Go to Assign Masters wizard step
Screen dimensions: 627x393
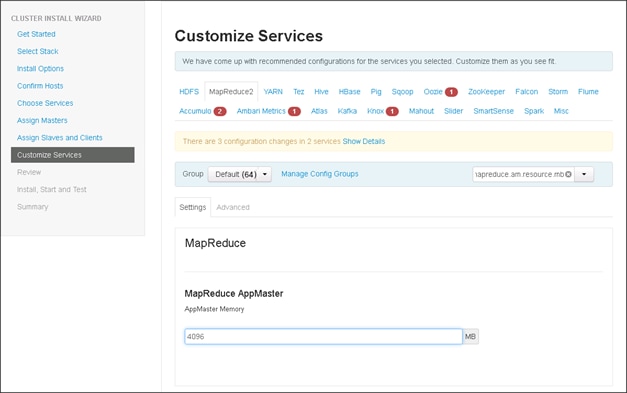pyautogui.click(x=42, y=120)
